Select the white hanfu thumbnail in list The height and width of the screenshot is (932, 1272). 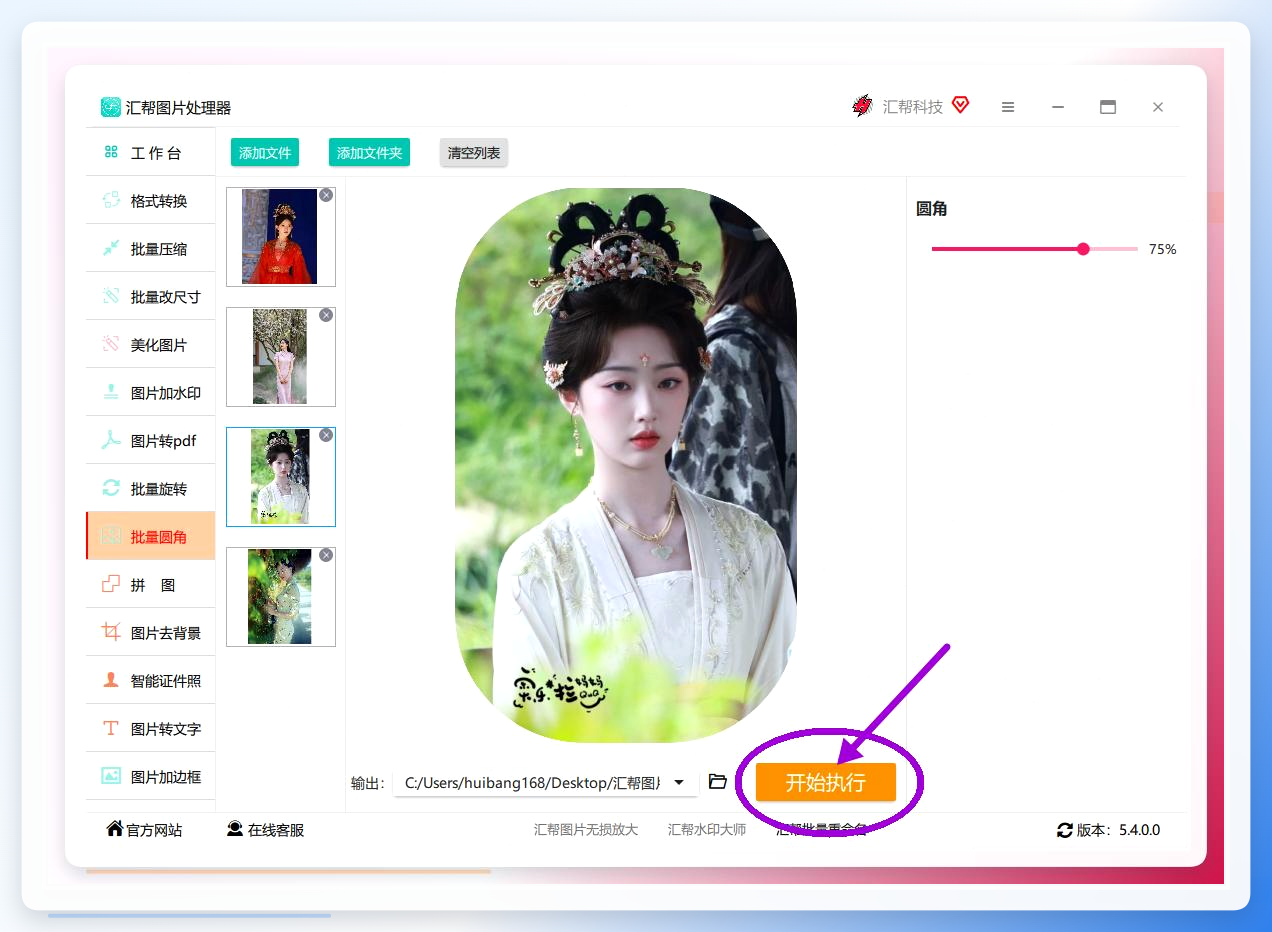click(281, 477)
